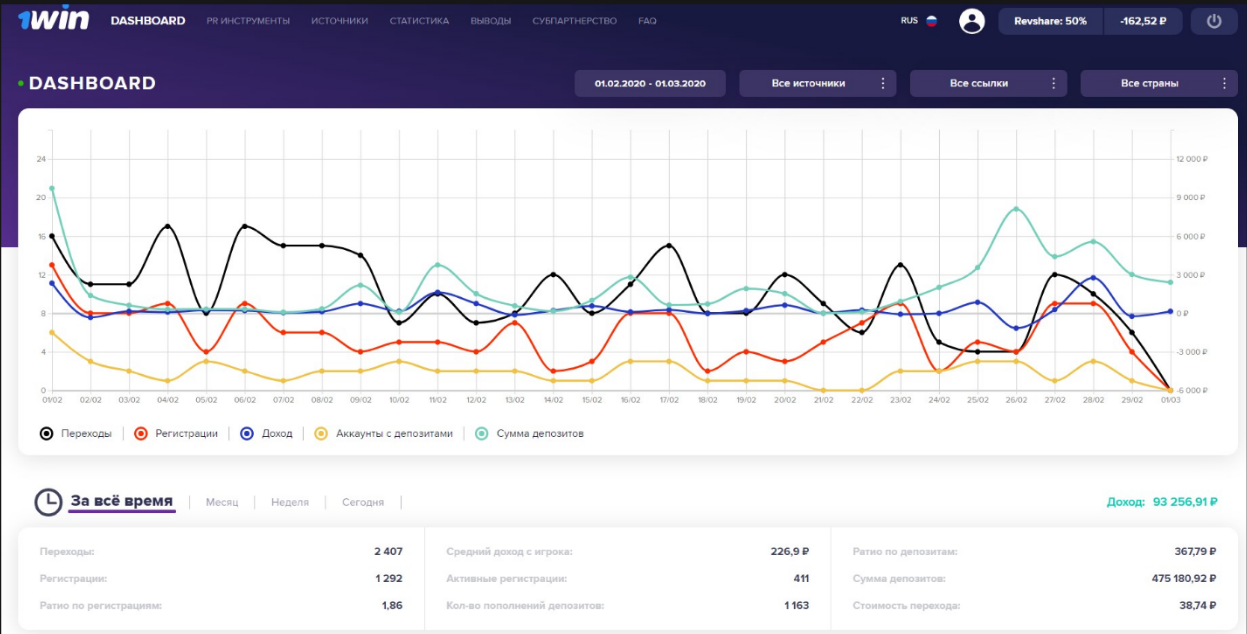Click the yellow Аккаунты с депозитами legend marker
The height and width of the screenshot is (634, 1247).
click(x=321, y=434)
